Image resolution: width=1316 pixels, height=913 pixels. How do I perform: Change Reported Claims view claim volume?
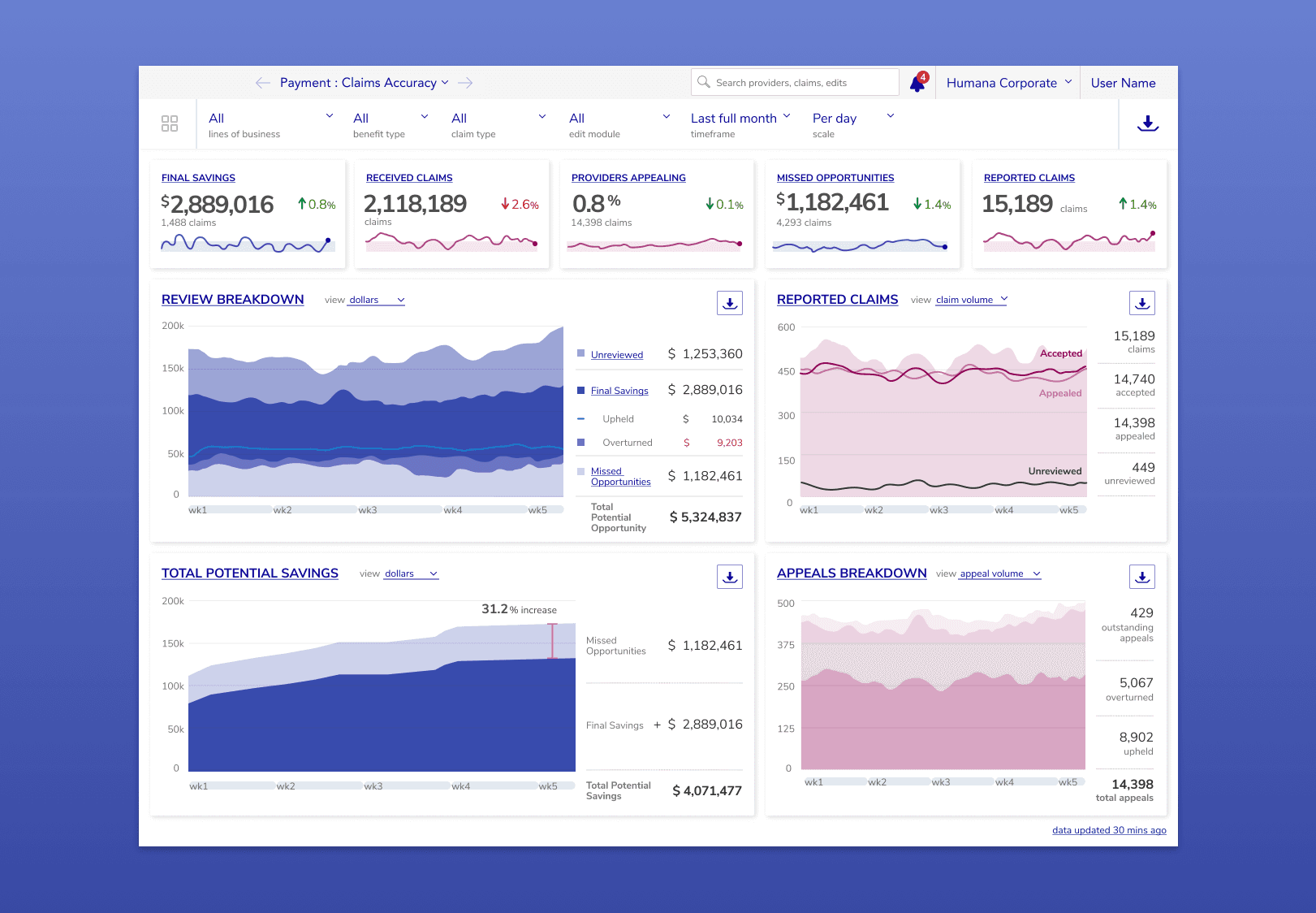coord(972,300)
